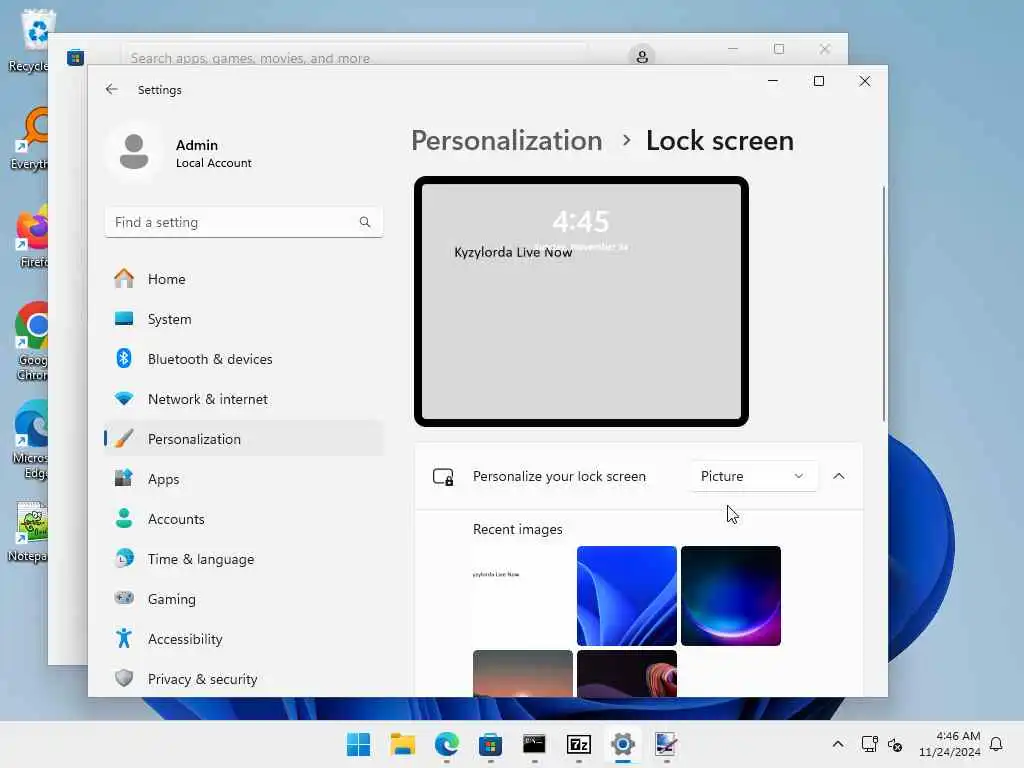Screen dimensions: 1024x768
Task: Click Personalization breadcrumb link
Action: pyautogui.click(x=507, y=140)
